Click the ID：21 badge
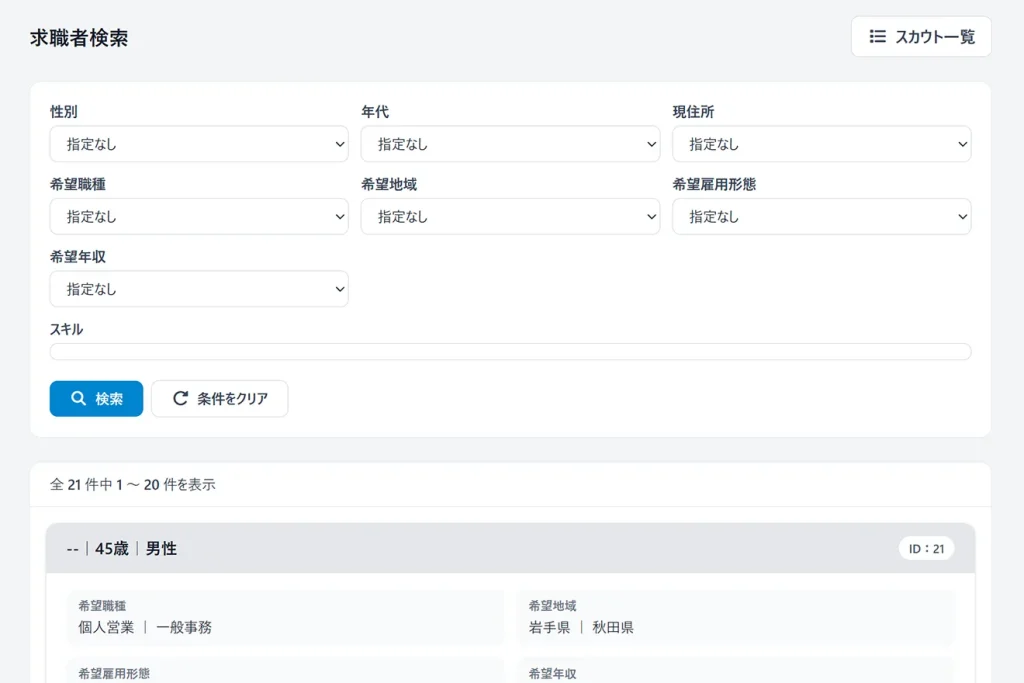 click(x=926, y=549)
